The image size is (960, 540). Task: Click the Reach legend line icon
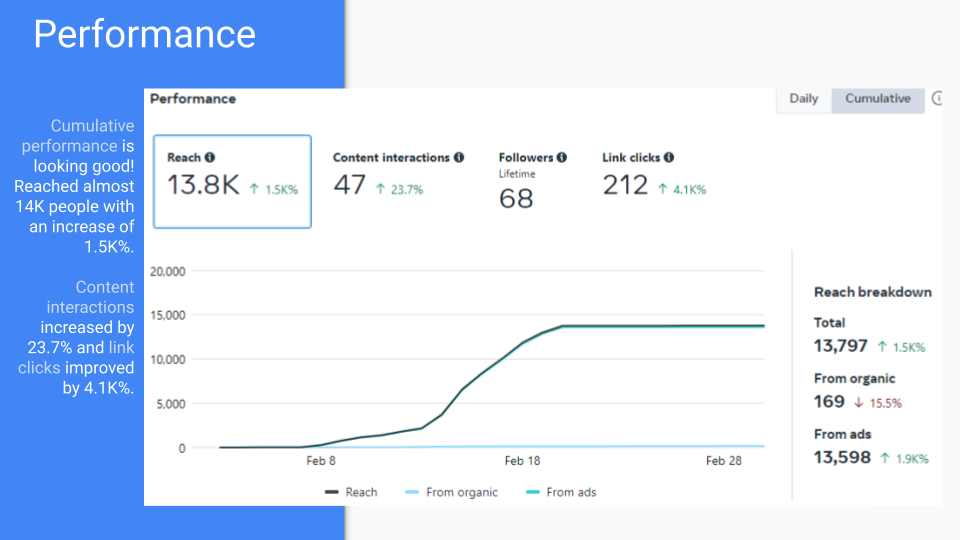click(332, 492)
